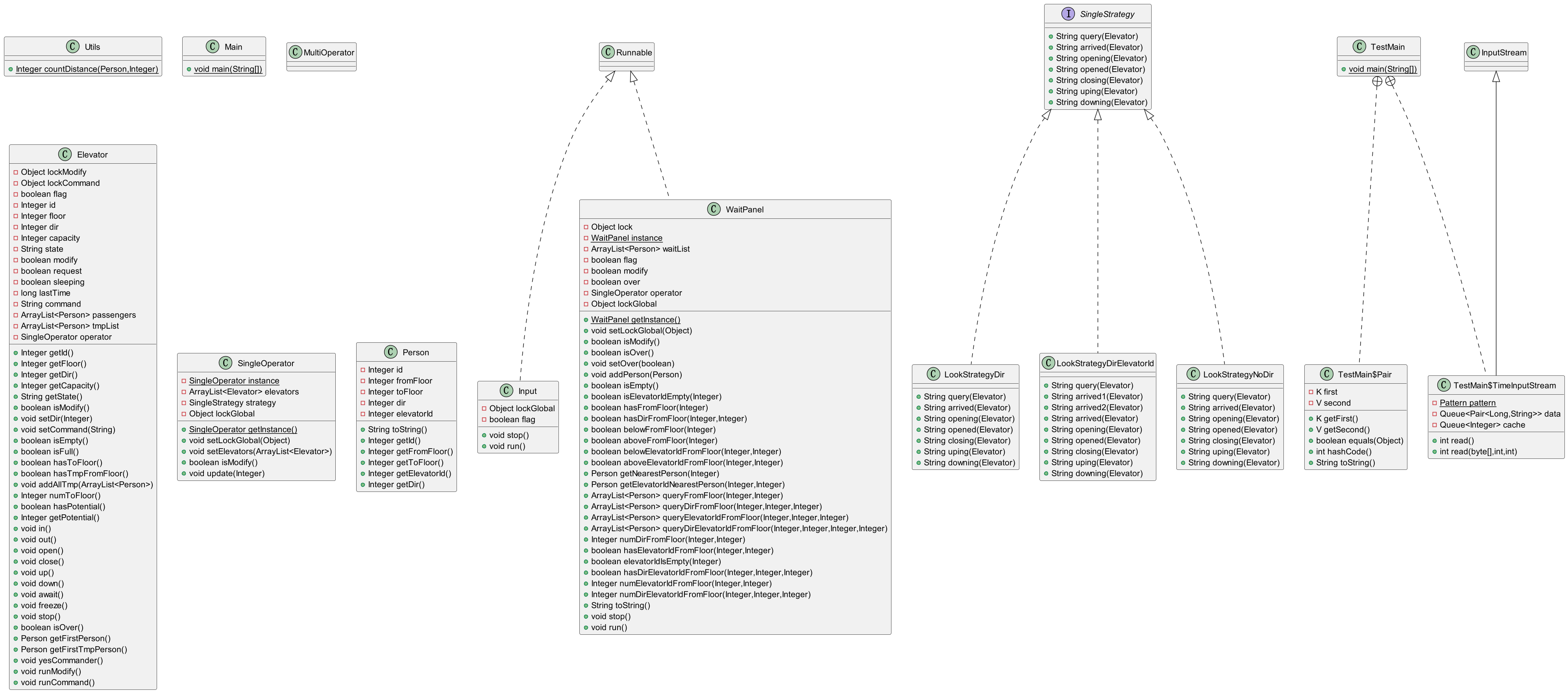Click String arrived1(Elevator) method entry
Viewport: 1568px width, 693px height.
pyautogui.click(x=1096, y=397)
